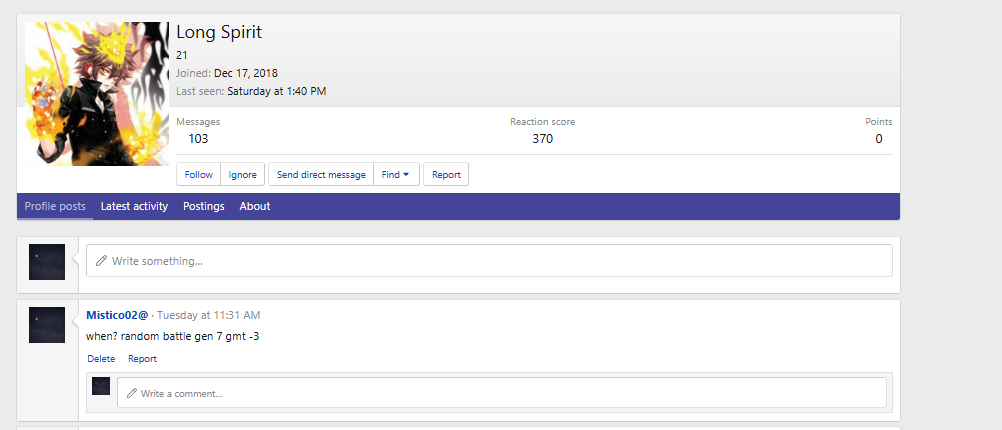Open Mistico02@ profile link
Screen dimensions: 1002x430
pyautogui.click(x=117, y=315)
